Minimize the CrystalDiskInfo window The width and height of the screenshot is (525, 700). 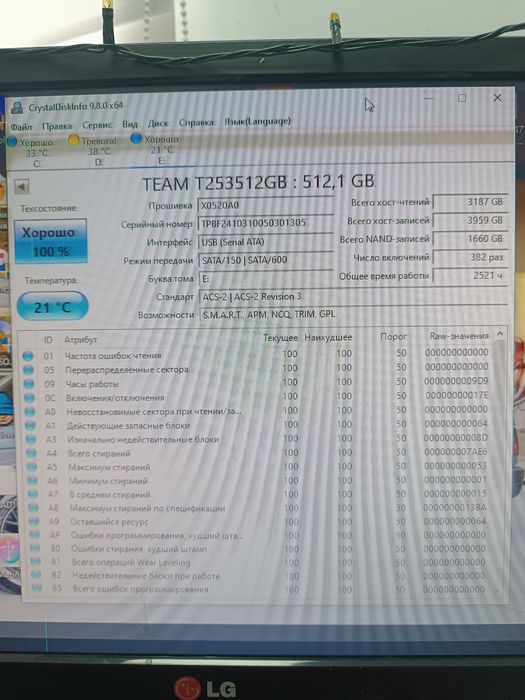click(428, 98)
